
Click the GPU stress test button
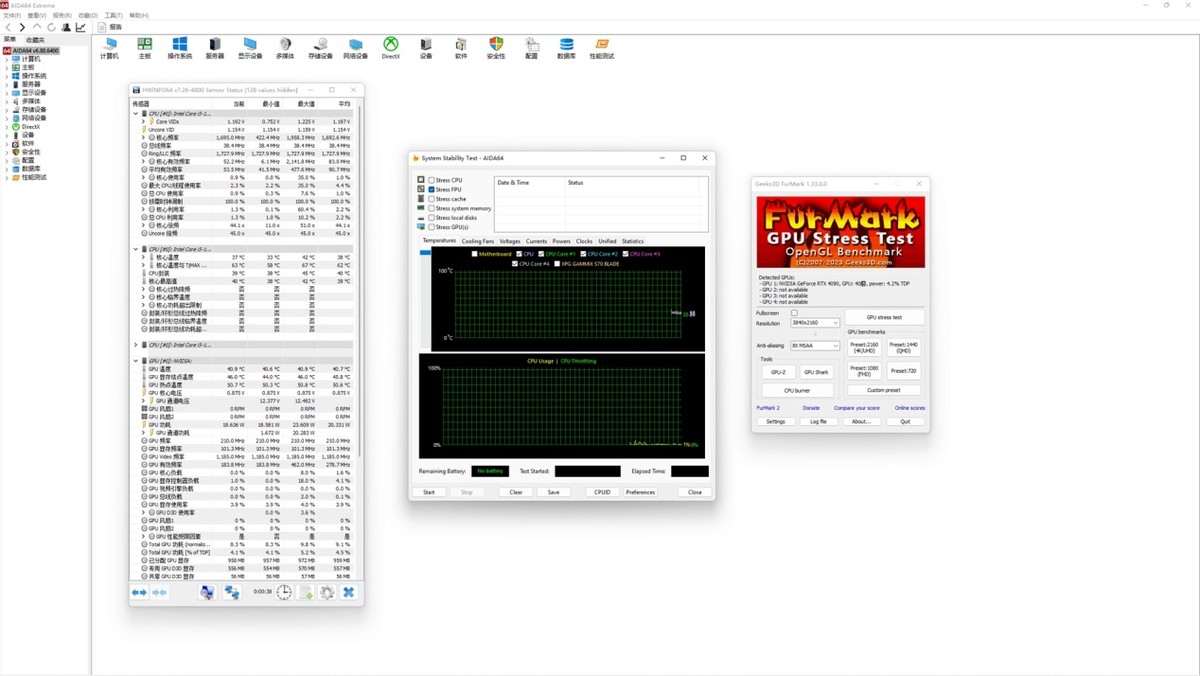[x=884, y=317]
